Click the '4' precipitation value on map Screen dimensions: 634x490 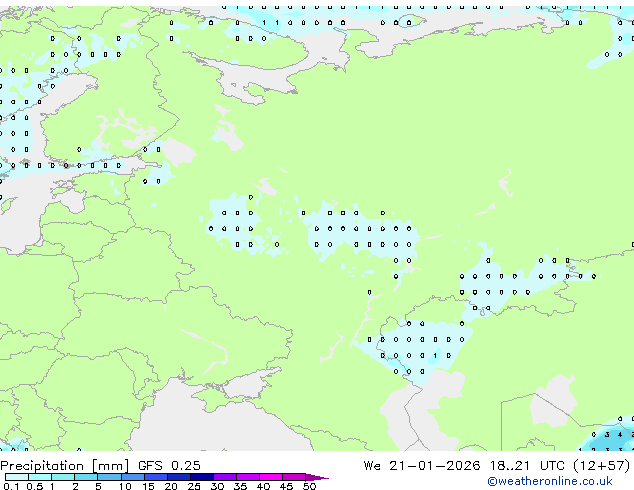tap(620, 435)
